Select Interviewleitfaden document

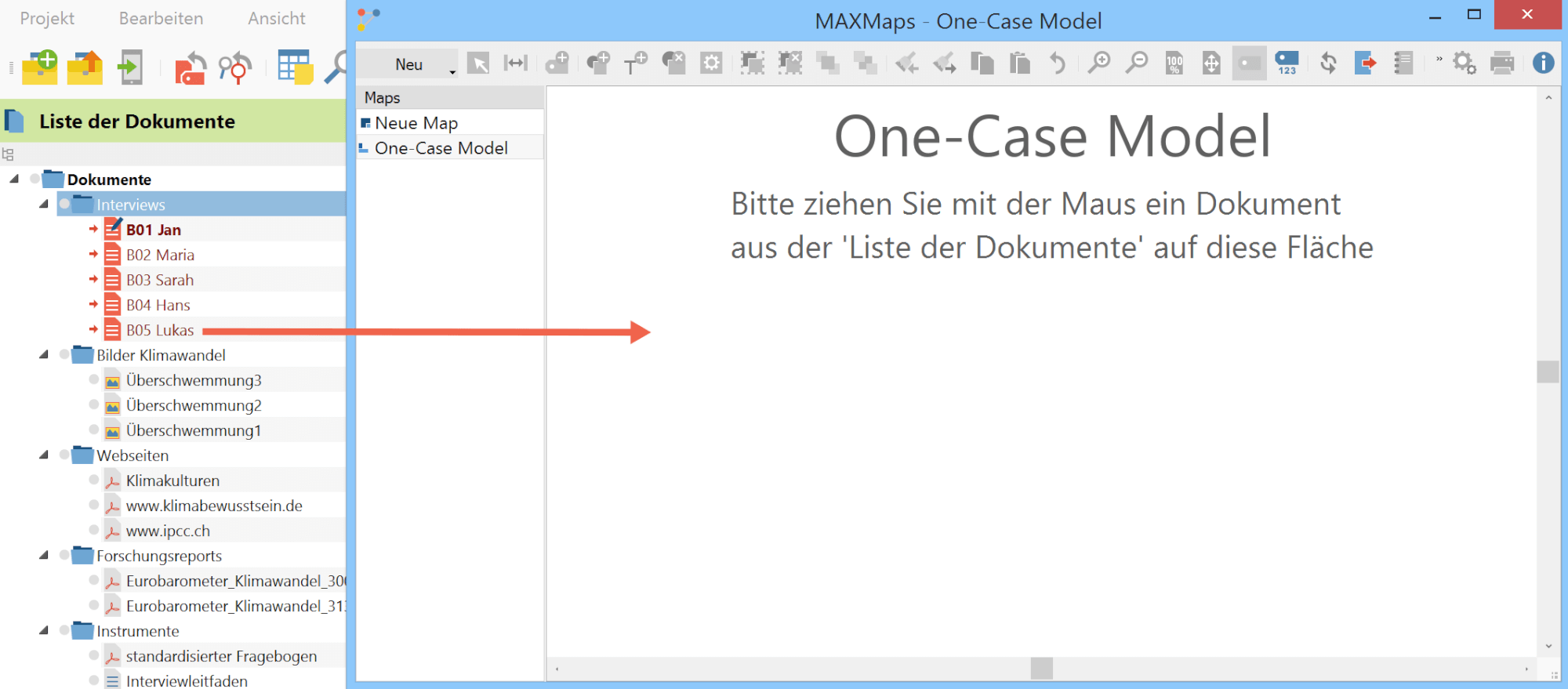coord(187,680)
